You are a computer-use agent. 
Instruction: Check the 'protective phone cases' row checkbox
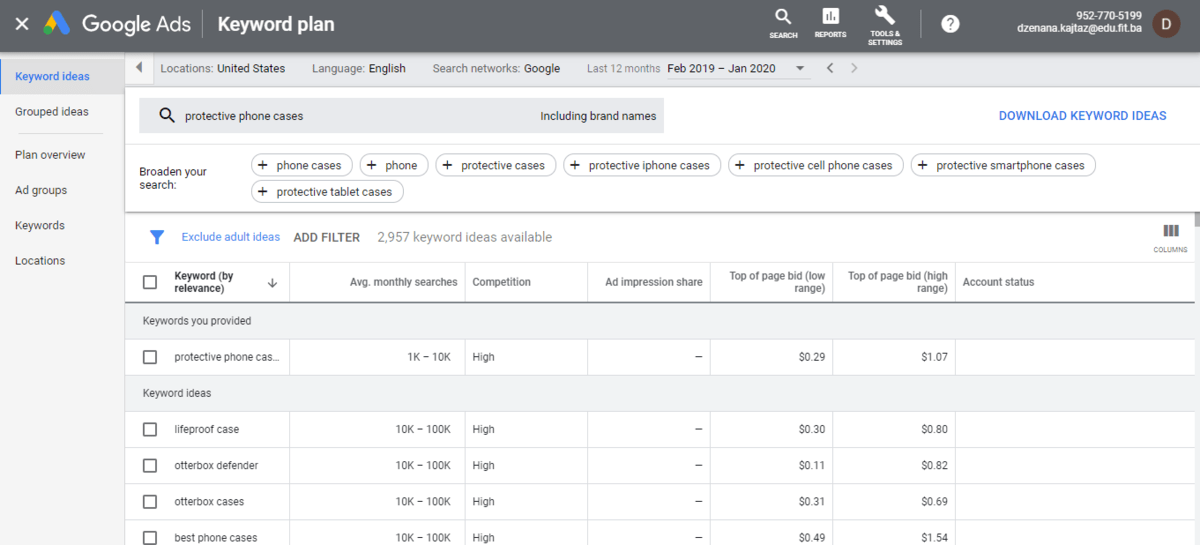pos(150,357)
